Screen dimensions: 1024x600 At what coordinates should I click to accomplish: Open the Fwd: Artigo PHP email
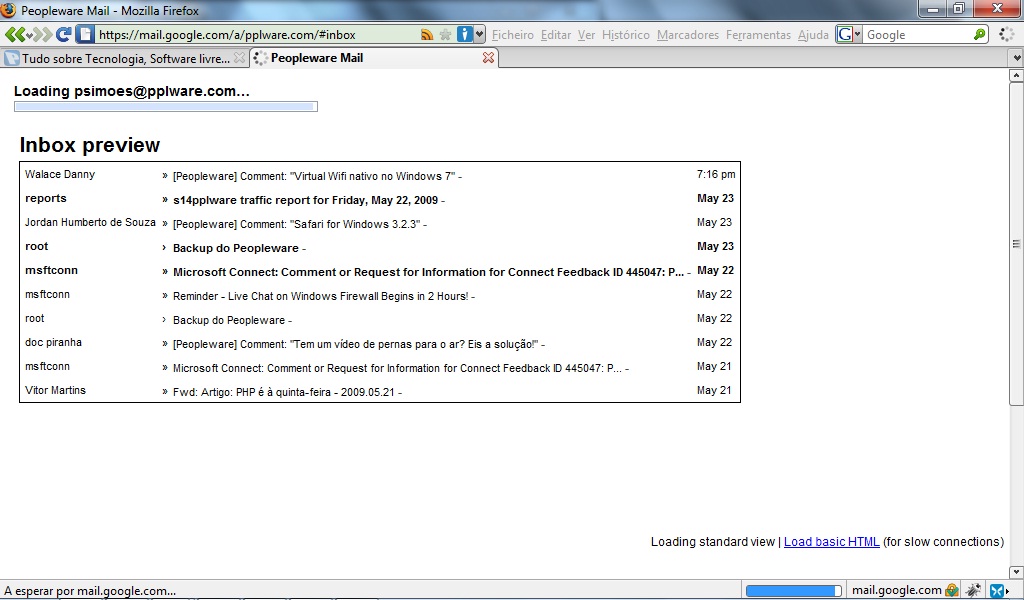[x=380, y=391]
